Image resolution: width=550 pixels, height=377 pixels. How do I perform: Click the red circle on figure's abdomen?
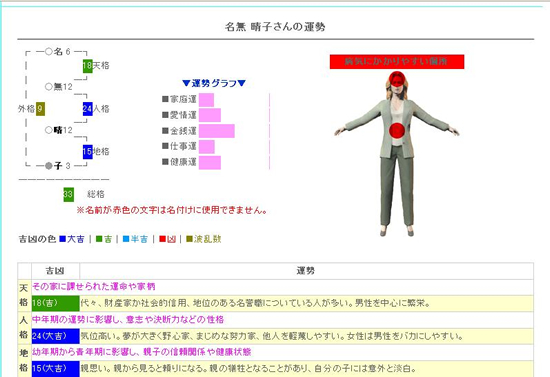[397, 130]
